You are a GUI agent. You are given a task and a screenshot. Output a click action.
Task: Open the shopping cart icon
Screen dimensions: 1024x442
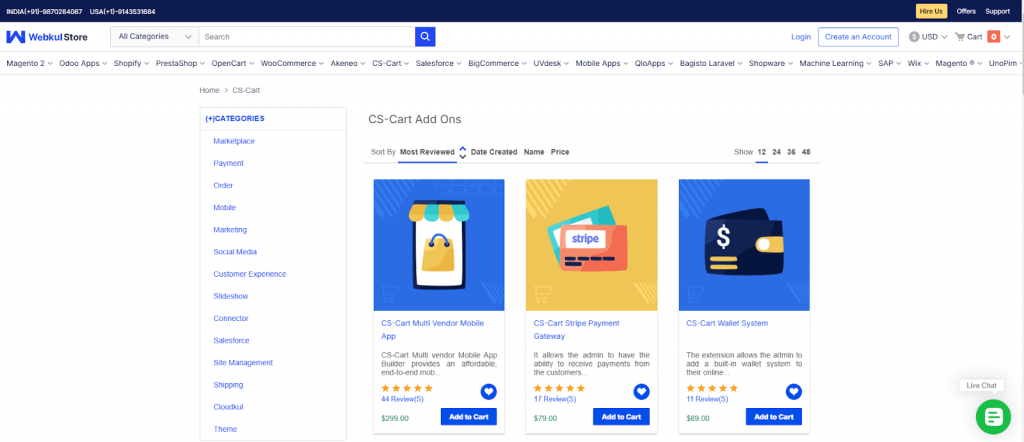point(960,37)
